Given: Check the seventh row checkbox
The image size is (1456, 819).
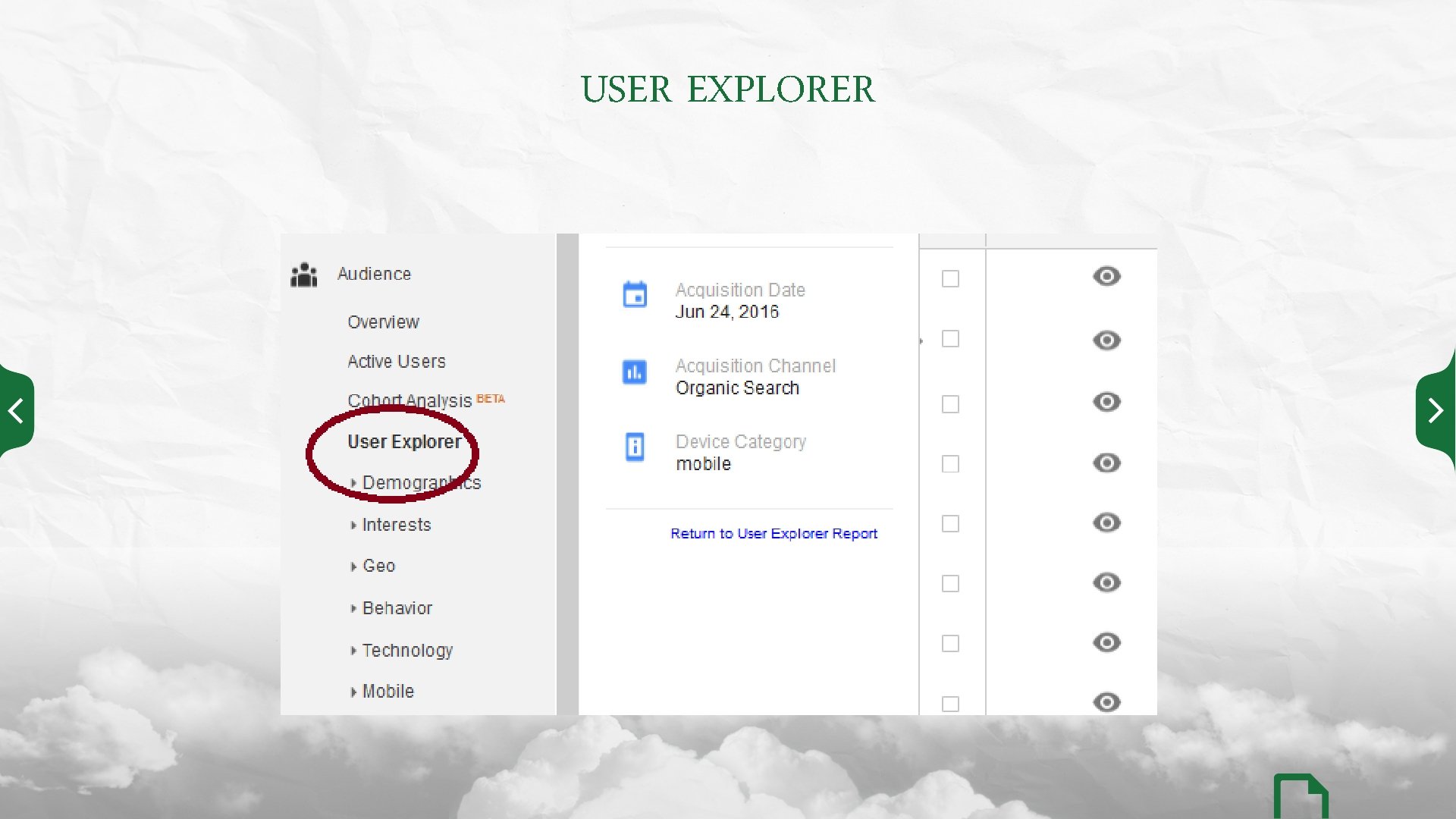Looking at the screenshot, I should pos(950,644).
